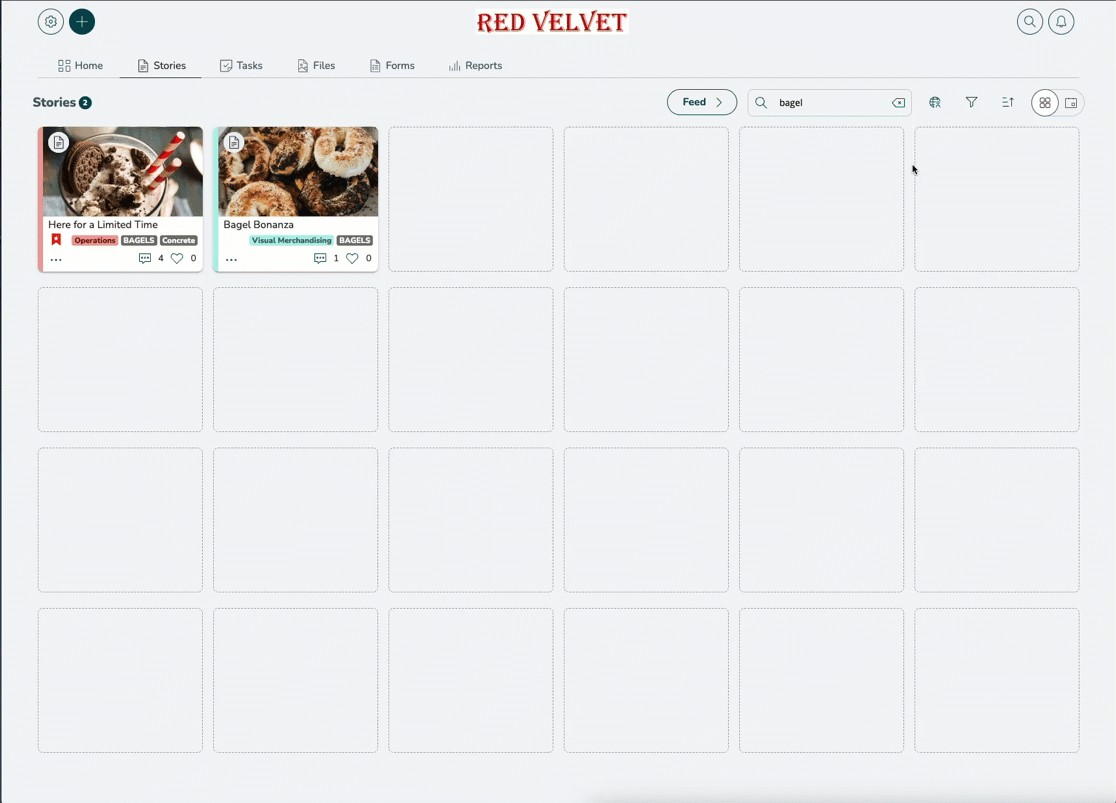Click document icon on Limited Time card
The height and width of the screenshot is (803, 1116).
58,142
